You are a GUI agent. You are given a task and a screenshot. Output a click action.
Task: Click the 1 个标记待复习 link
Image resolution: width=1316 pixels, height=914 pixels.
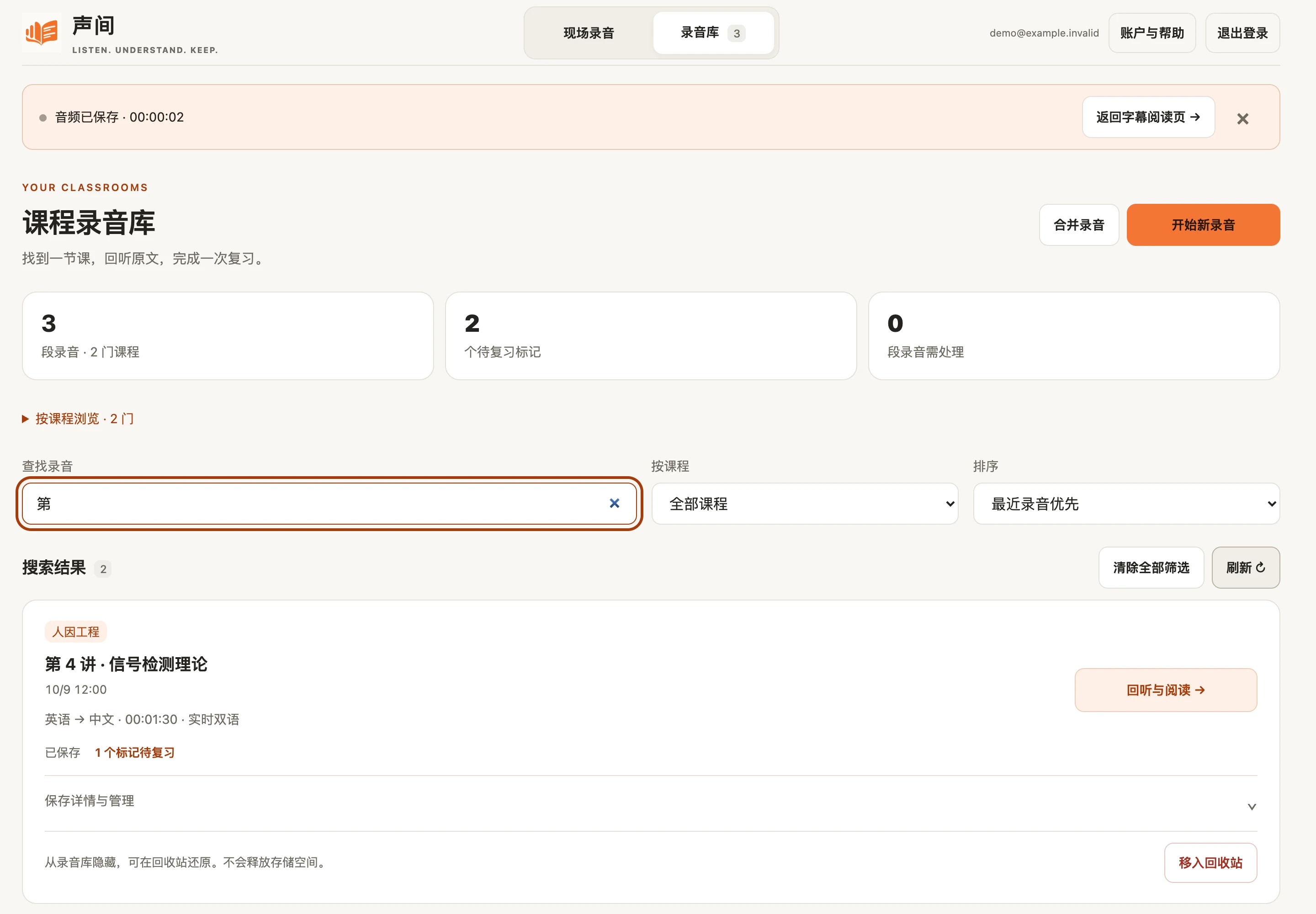pyautogui.click(x=135, y=753)
